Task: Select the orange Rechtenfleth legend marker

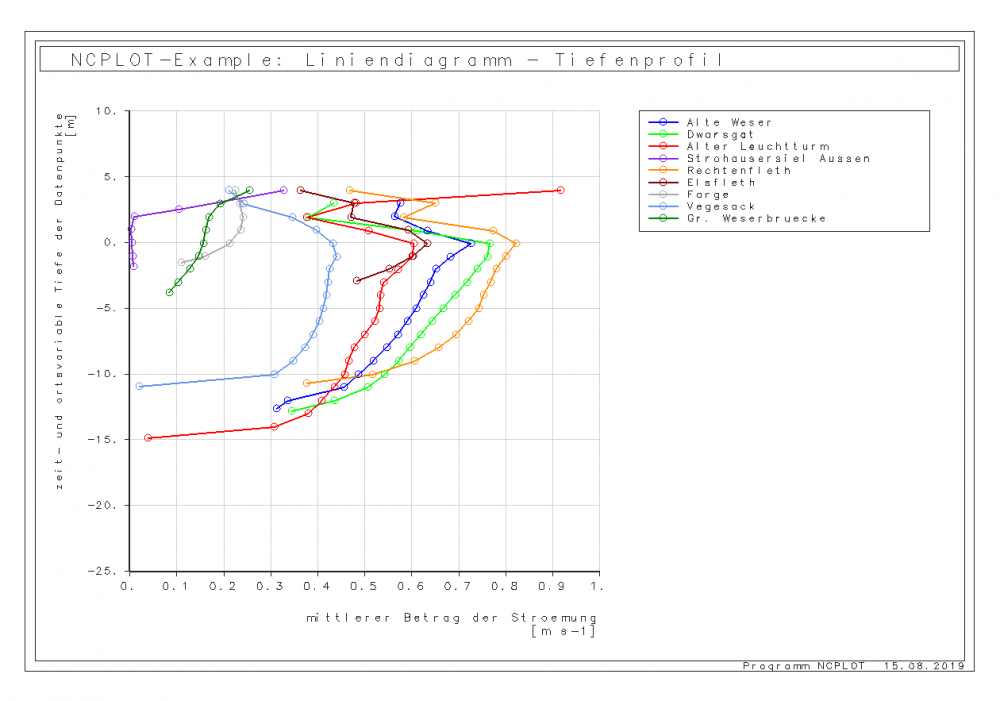Action: (x=663, y=170)
